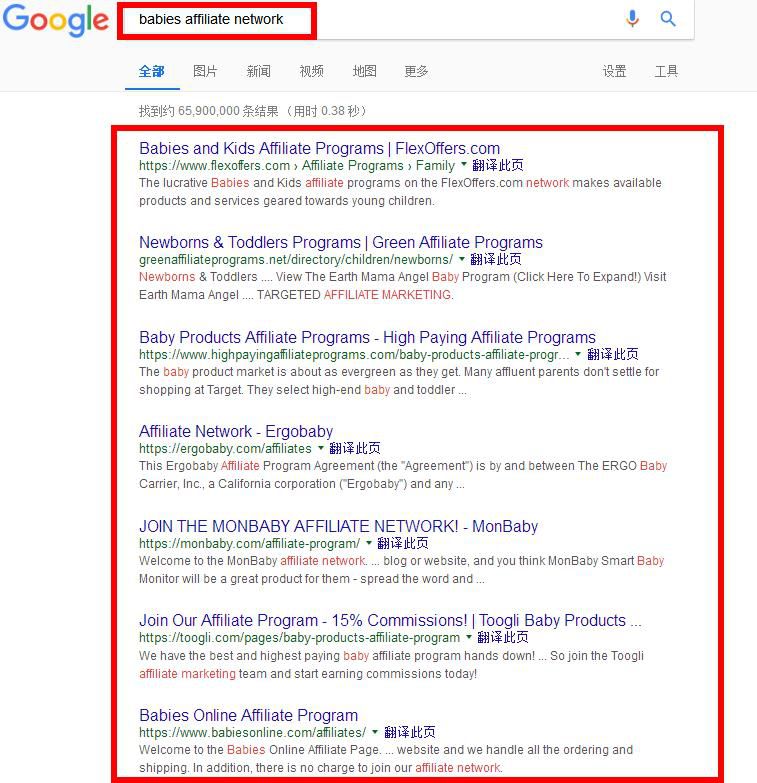Open Newborns & Toddlers Programs Green Affiliate result
The height and width of the screenshot is (783, 757).
(x=340, y=242)
